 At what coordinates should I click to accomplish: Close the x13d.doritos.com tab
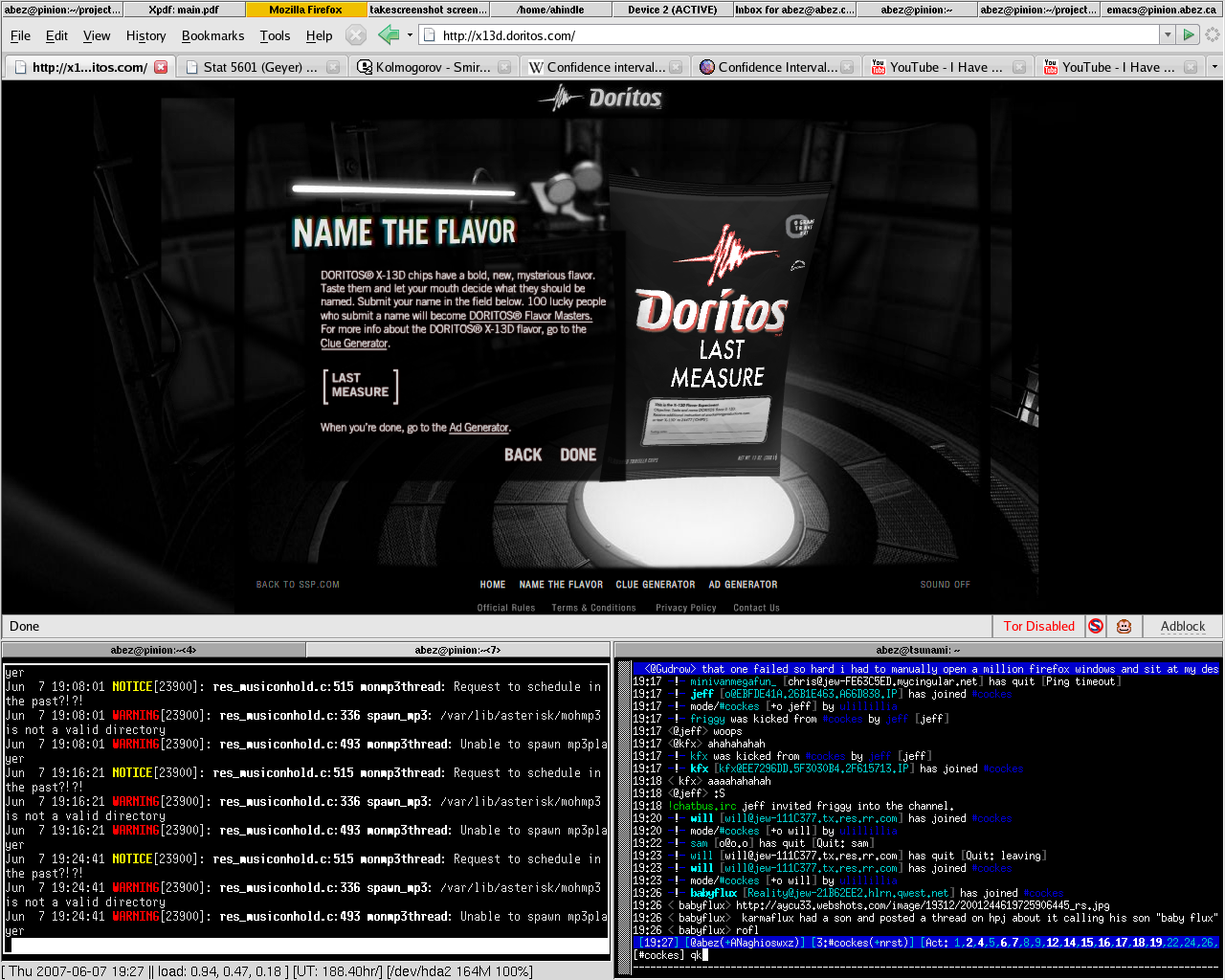tap(161, 67)
